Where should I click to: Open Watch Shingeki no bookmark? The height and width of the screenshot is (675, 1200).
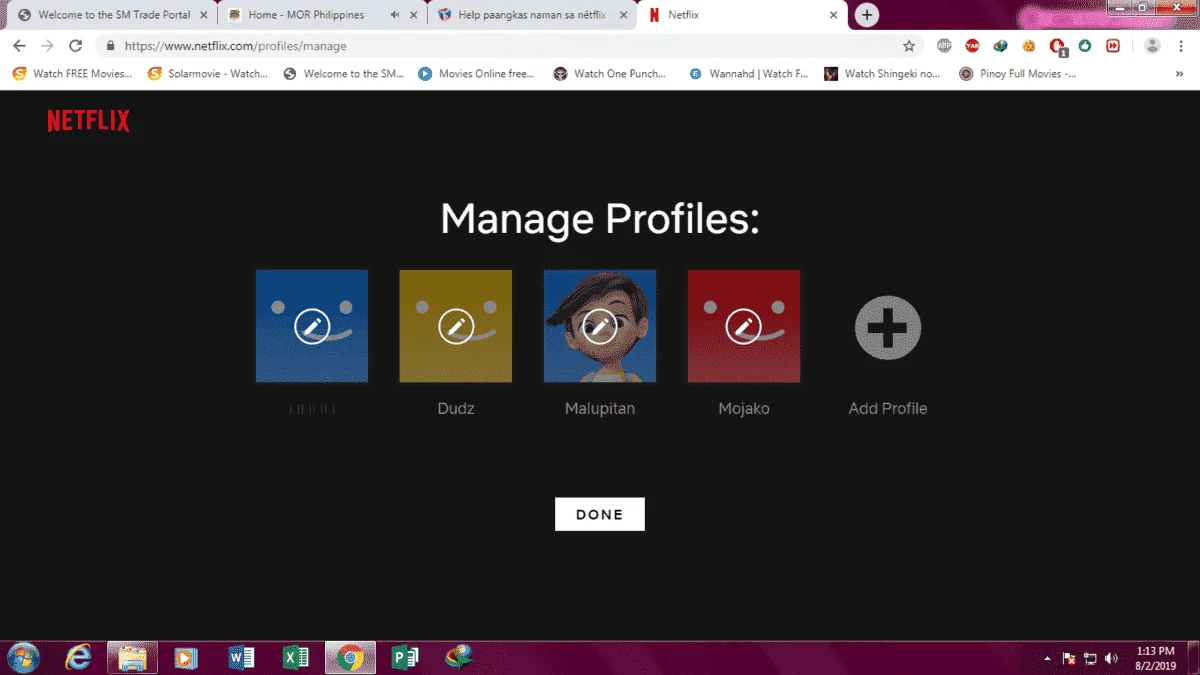(x=882, y=73)
